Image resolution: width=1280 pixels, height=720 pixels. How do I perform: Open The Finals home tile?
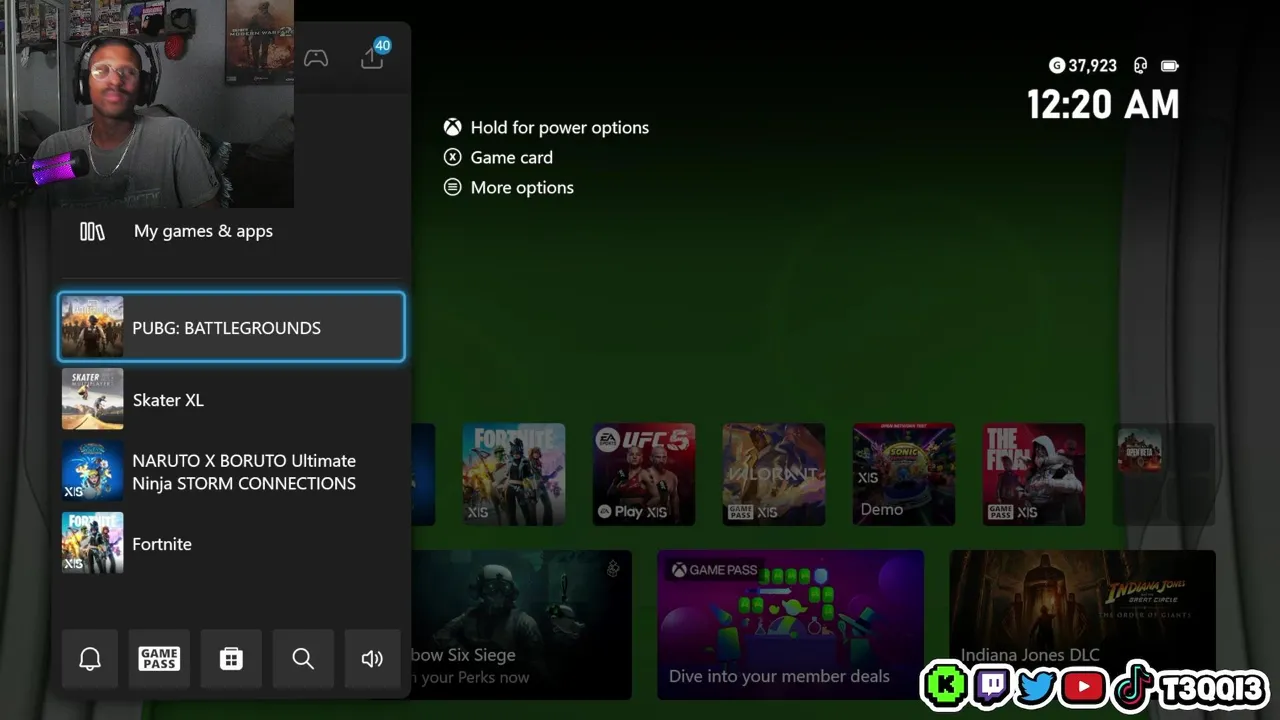pos(1034,474)
